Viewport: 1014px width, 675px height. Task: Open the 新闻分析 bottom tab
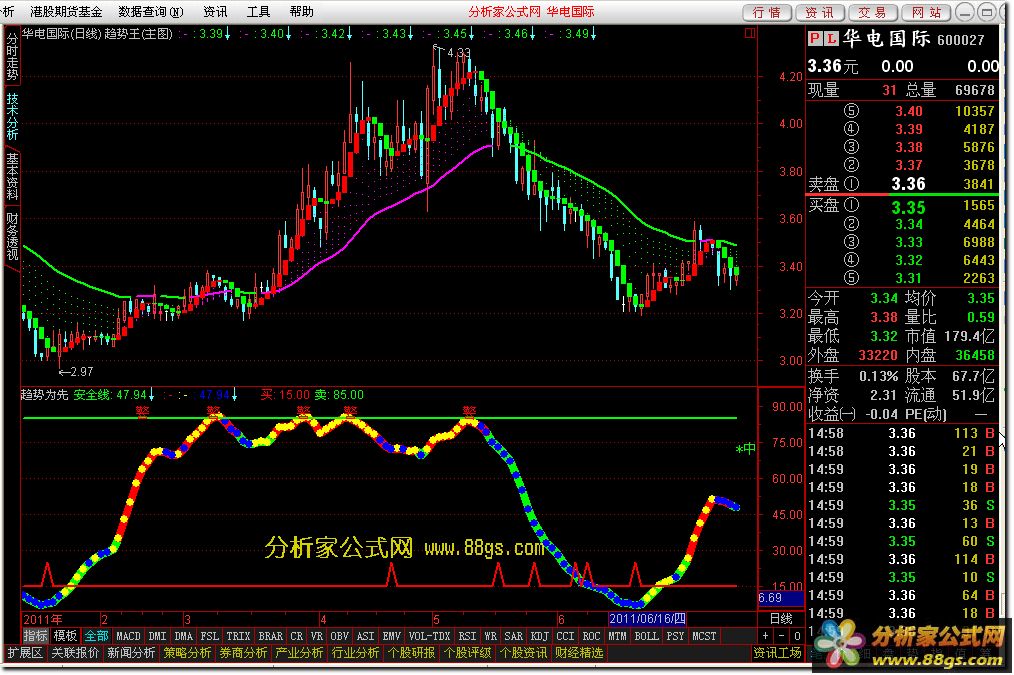point(131,653)
